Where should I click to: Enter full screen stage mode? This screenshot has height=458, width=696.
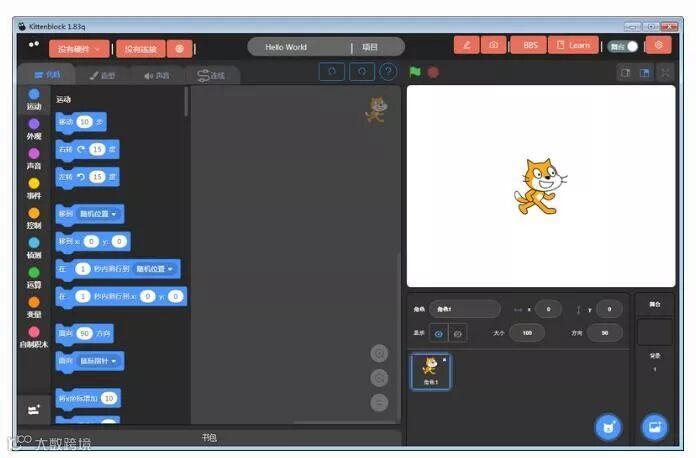point(665,73)
